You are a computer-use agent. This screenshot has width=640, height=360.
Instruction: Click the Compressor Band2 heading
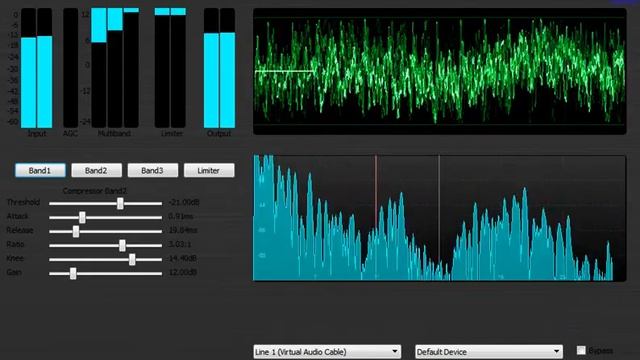tap(95, 191)
